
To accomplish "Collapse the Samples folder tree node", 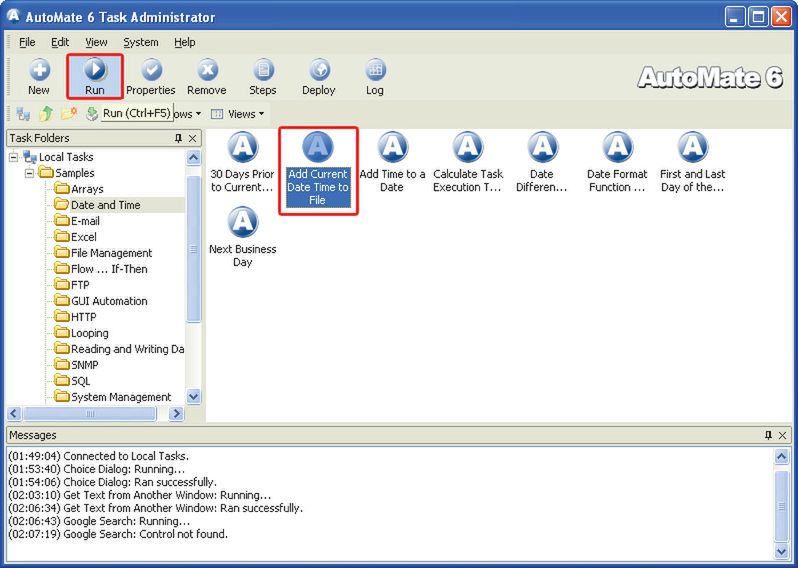I will click(30, 173).
